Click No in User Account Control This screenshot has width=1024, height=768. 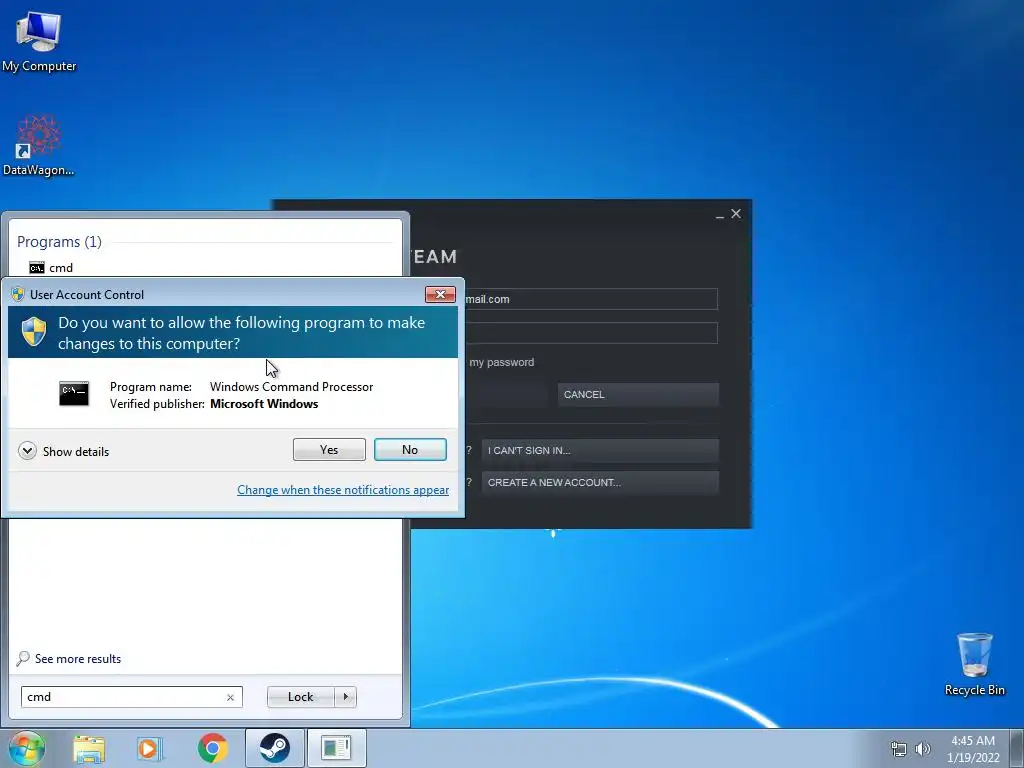point(410,449)
